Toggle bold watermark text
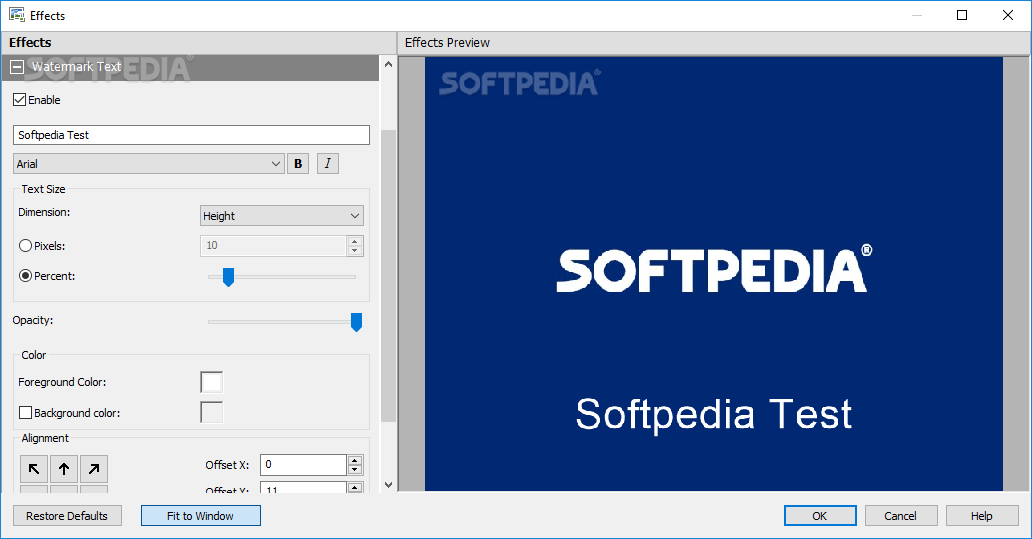 pyautogui.click(x=298, y=164)
